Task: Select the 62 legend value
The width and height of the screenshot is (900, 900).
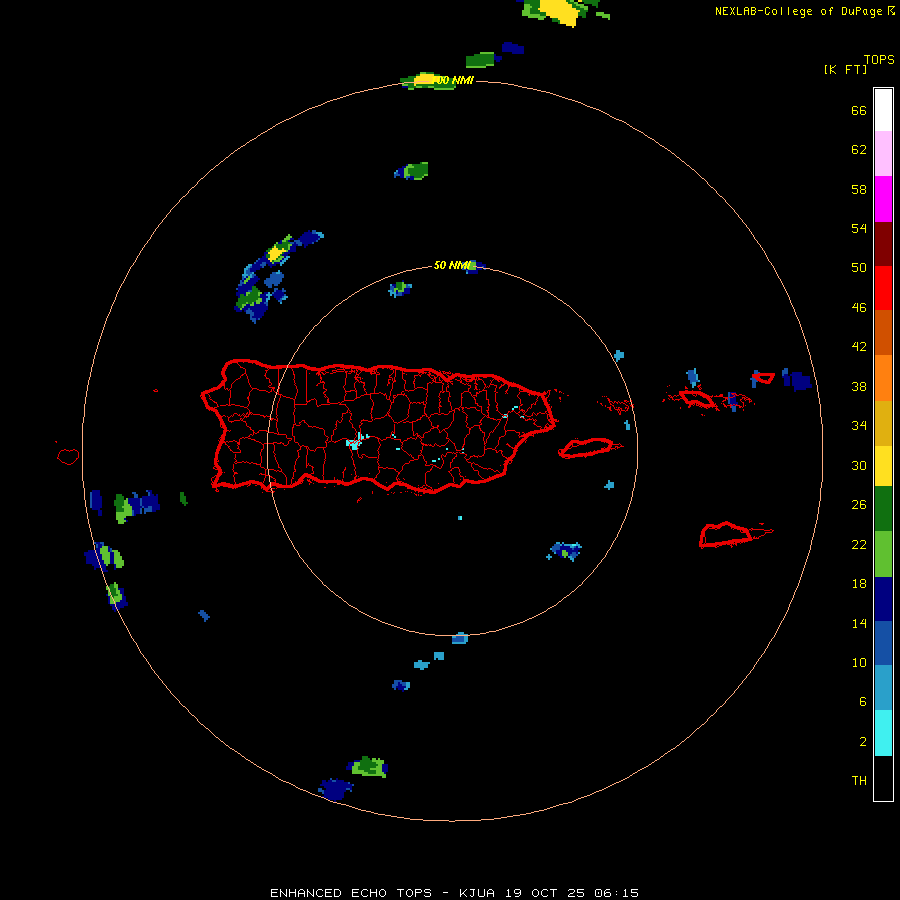Action: tap(859, 149)
